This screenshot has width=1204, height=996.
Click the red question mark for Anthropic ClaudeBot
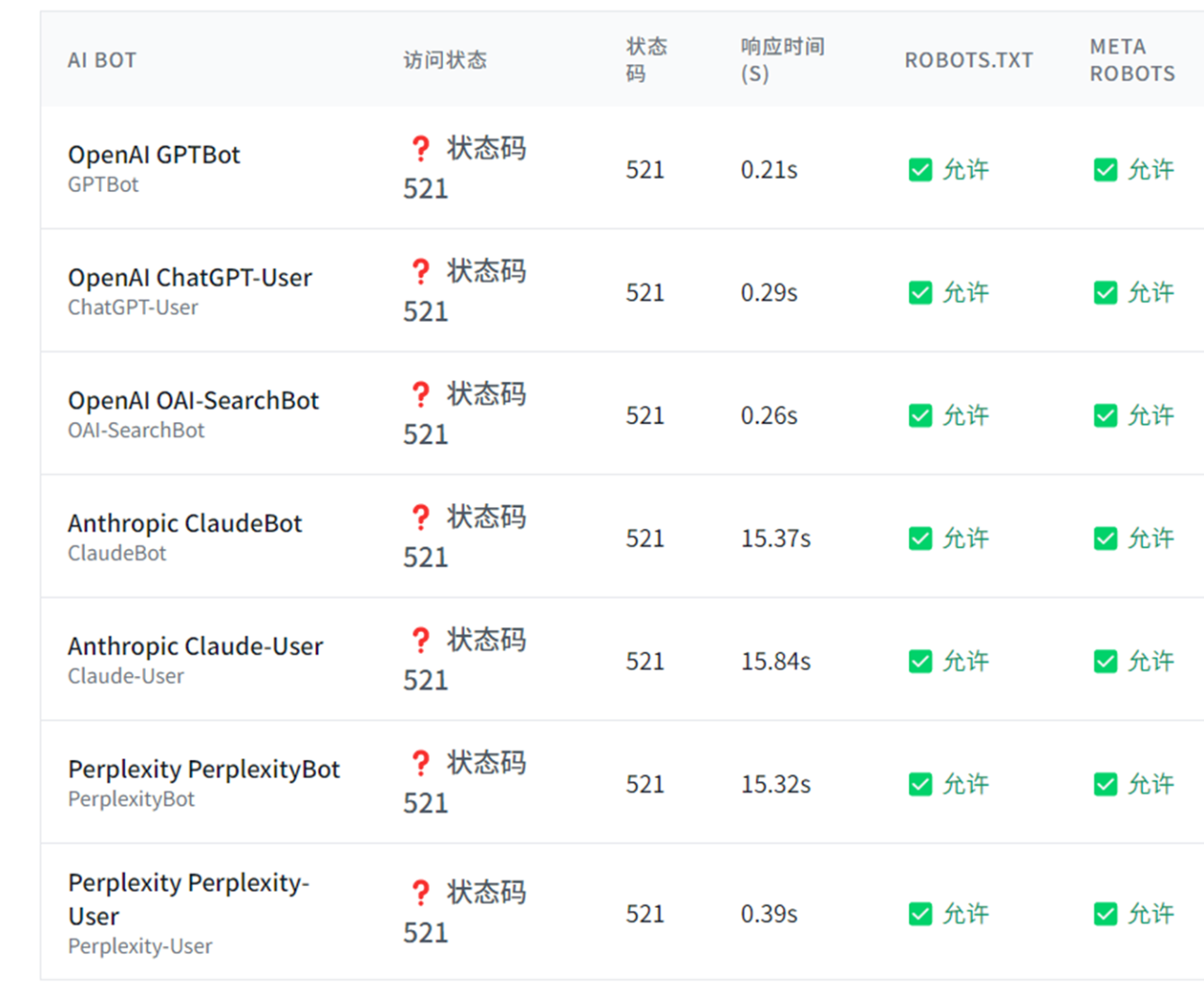tap(420, 517)
